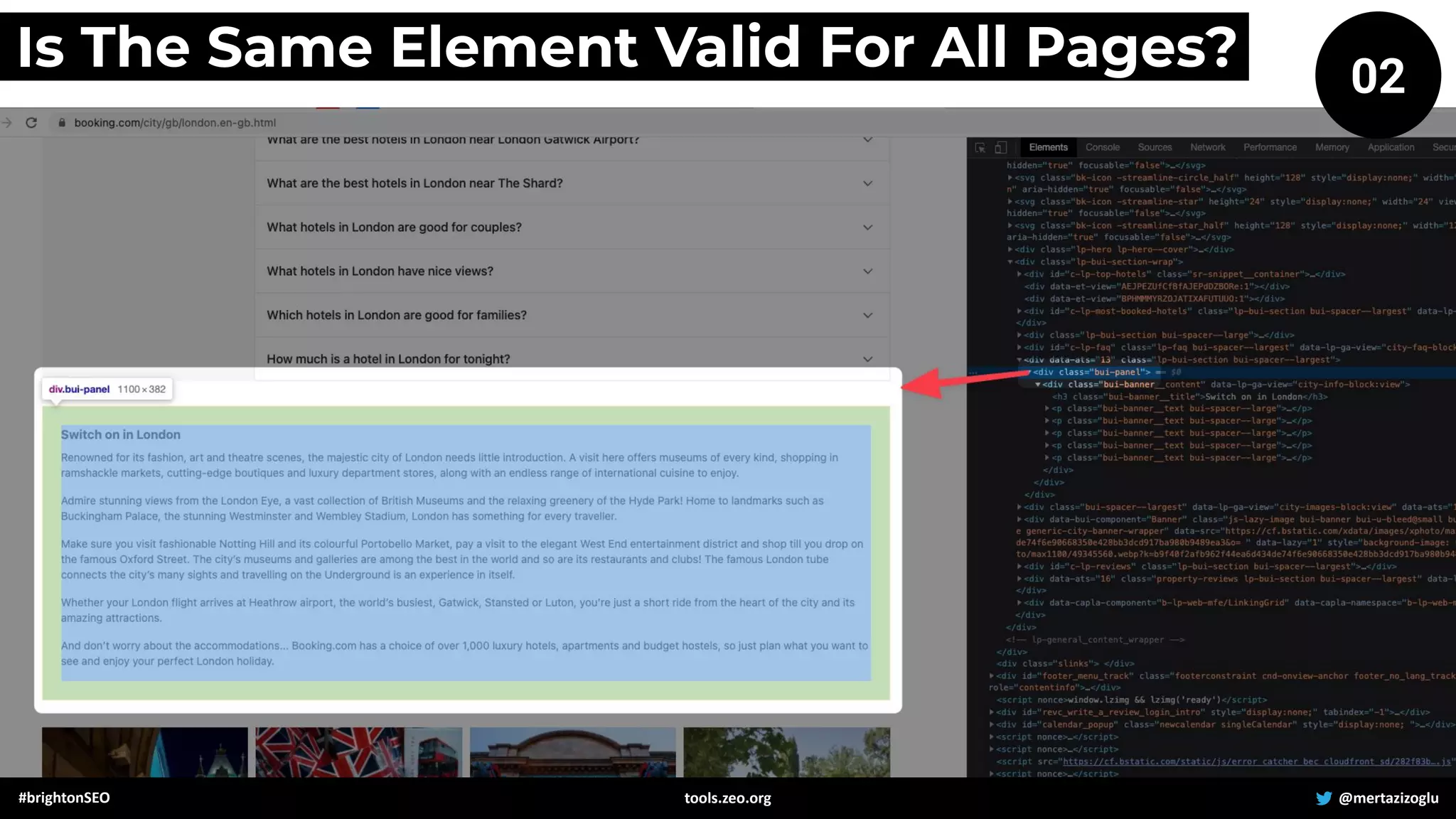This screenshot has width=1456, height=819.
Task: Collapse the div class="lp-bui-section-wrap" node
Action: [1010, 262]
